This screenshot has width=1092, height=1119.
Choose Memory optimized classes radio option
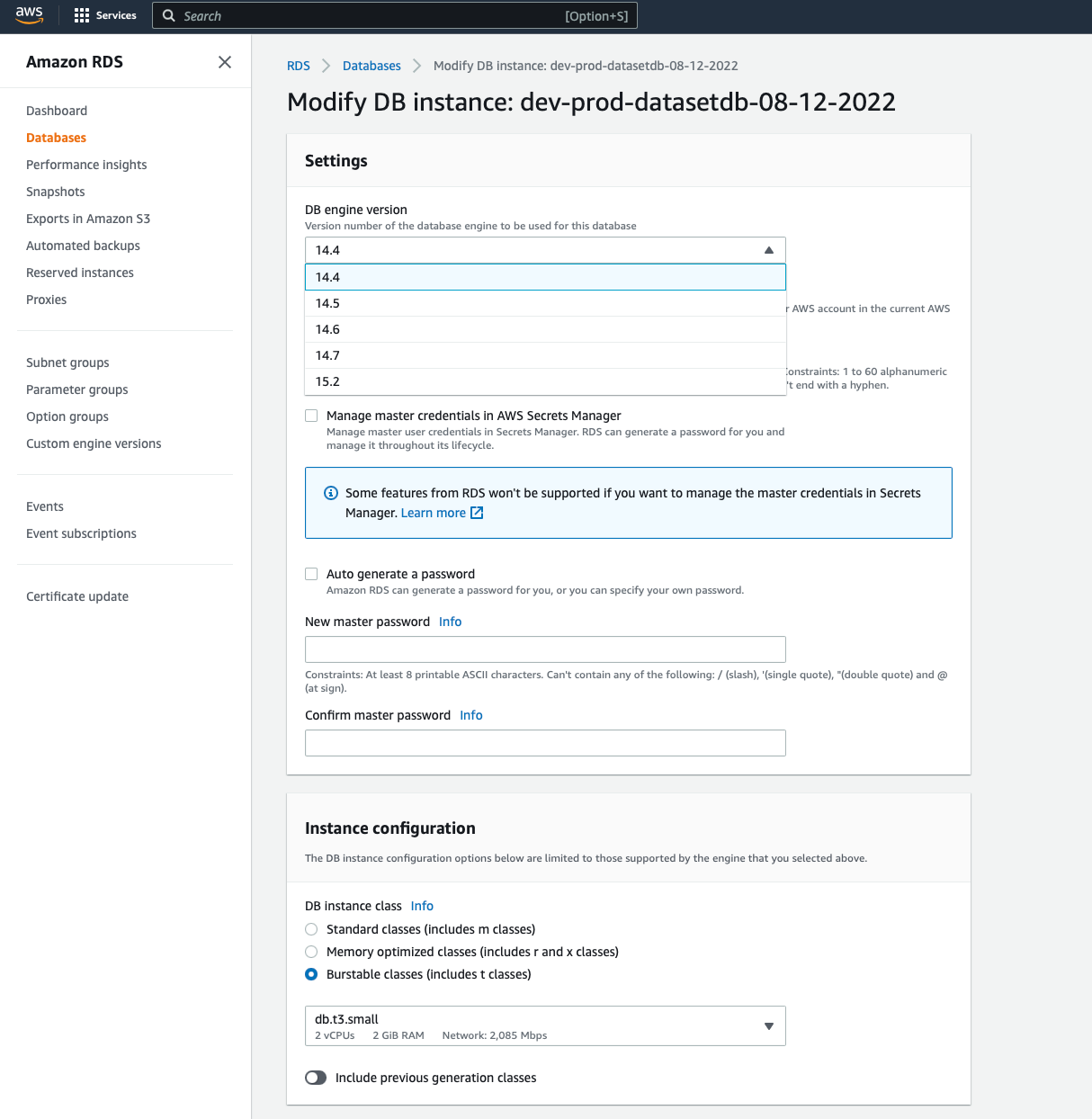point(311,952)
